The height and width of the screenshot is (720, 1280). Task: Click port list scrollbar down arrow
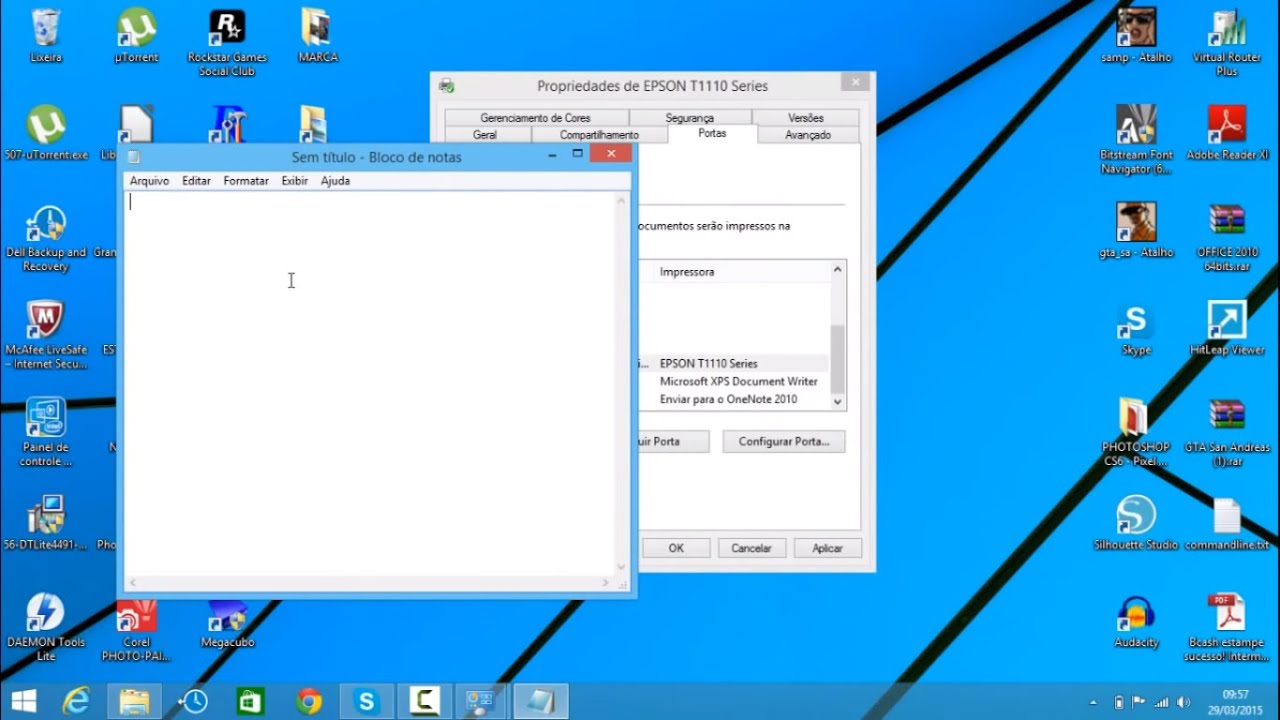tap(838, 401)
